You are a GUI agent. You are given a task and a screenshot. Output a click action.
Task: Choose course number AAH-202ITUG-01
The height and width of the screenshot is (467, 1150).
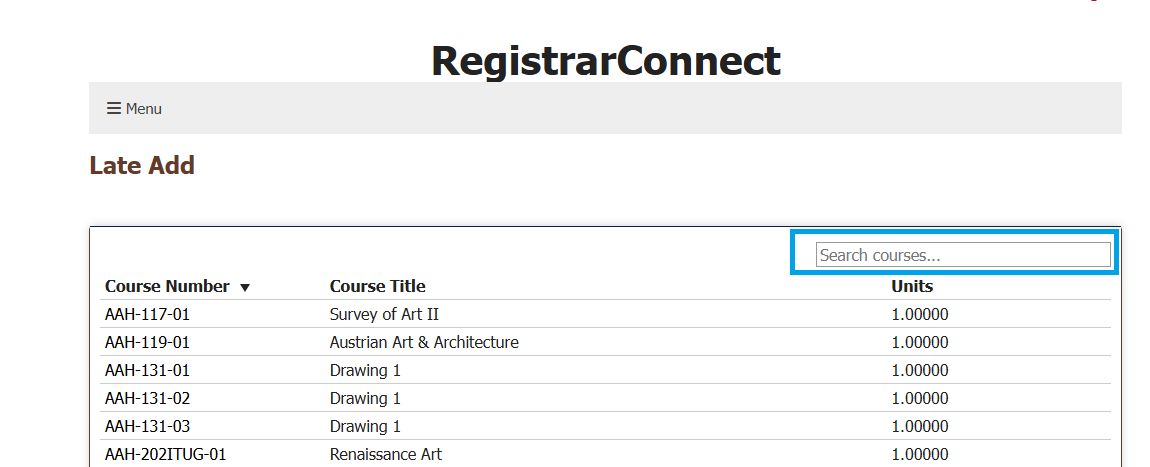166,454
